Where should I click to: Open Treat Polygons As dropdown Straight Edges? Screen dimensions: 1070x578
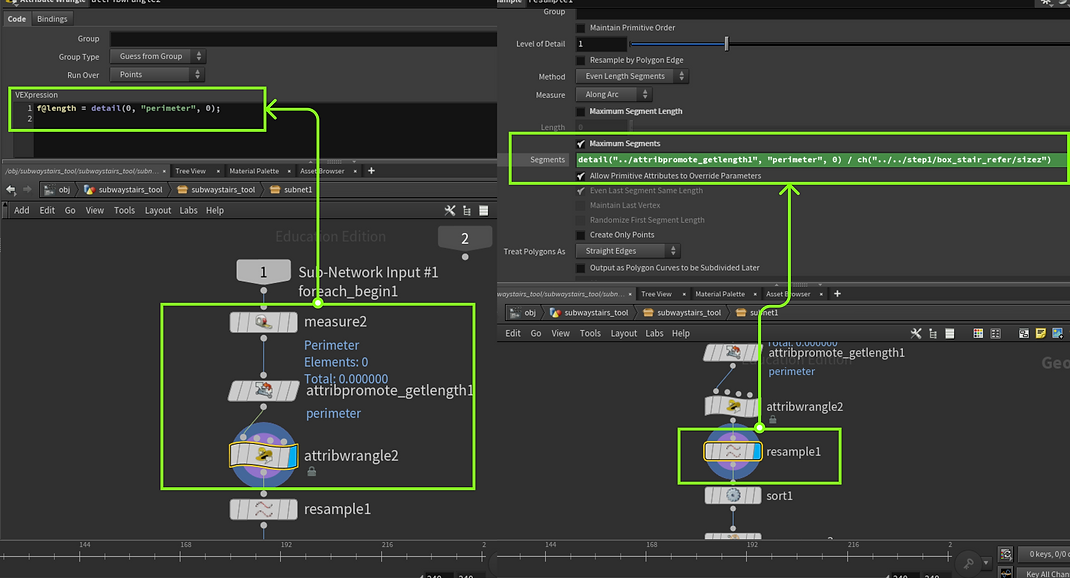tap(628, 250)
